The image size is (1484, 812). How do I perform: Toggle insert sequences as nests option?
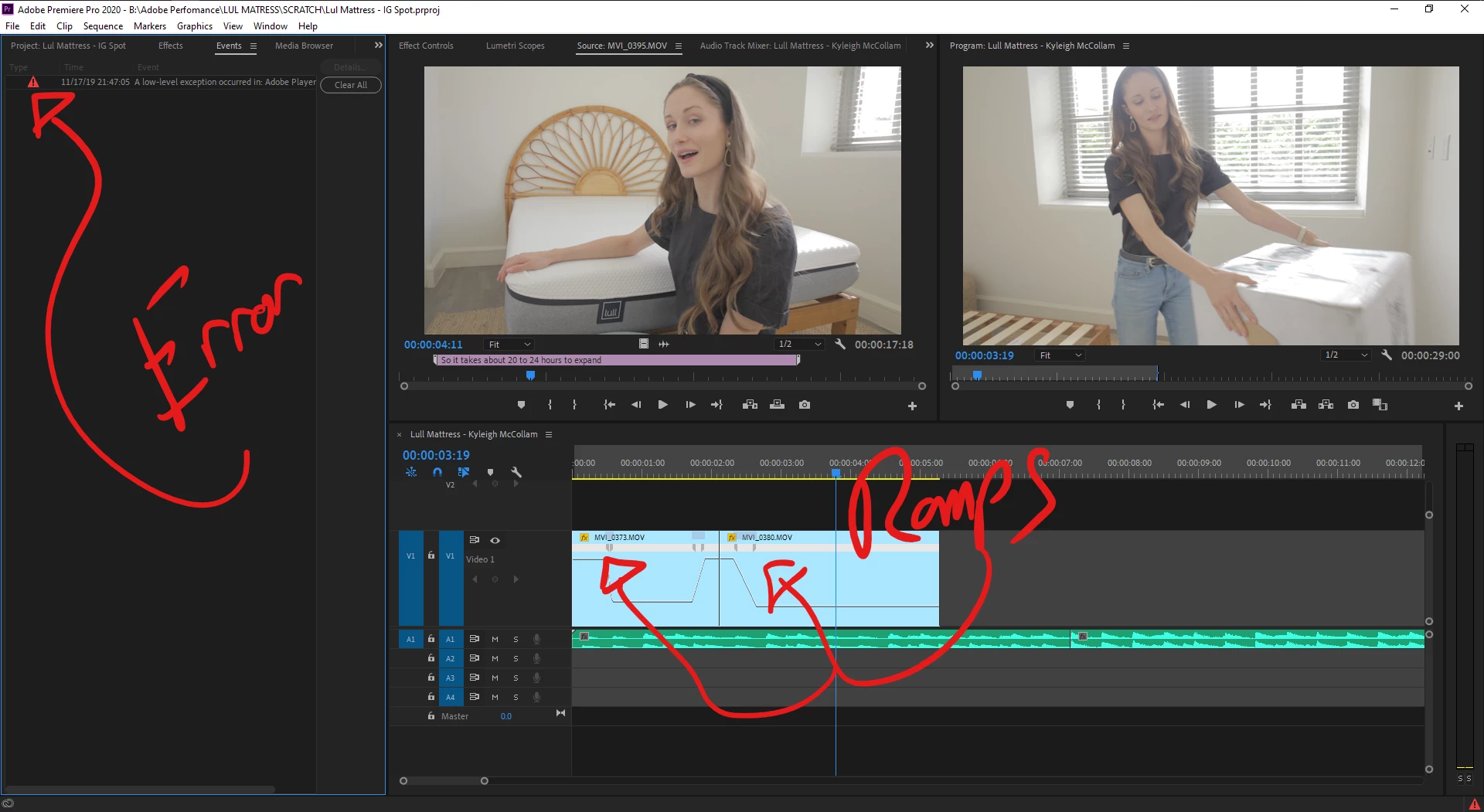point(411,472)
